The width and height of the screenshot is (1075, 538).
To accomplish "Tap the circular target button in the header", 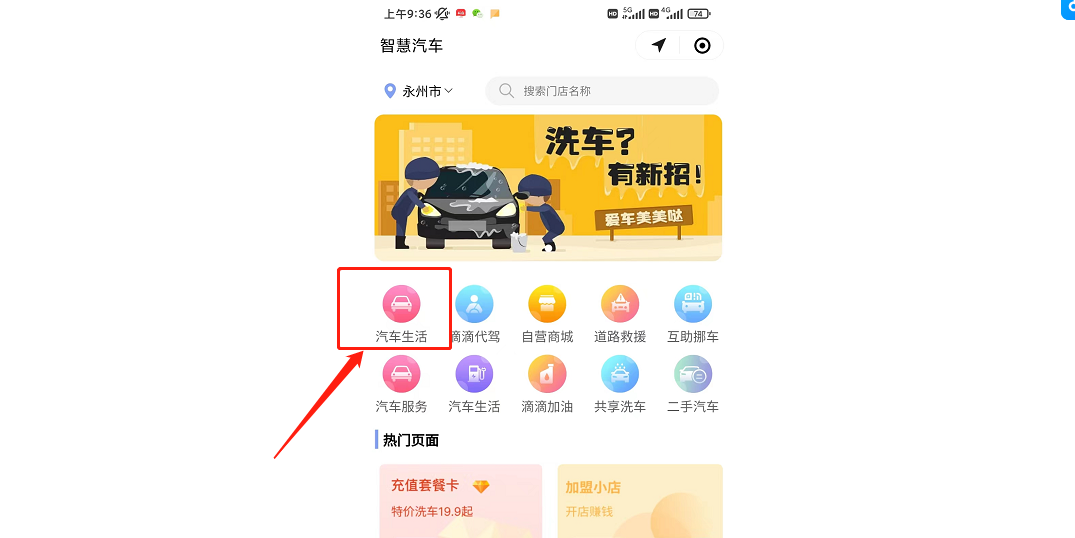I will pyautogui.click(x=702, y=45).
